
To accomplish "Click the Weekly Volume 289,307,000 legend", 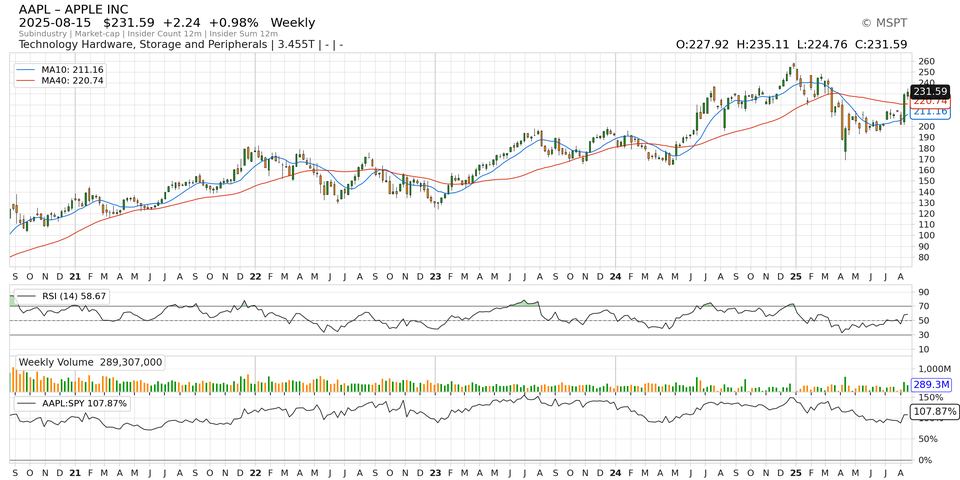I will (x=90, y=362).
